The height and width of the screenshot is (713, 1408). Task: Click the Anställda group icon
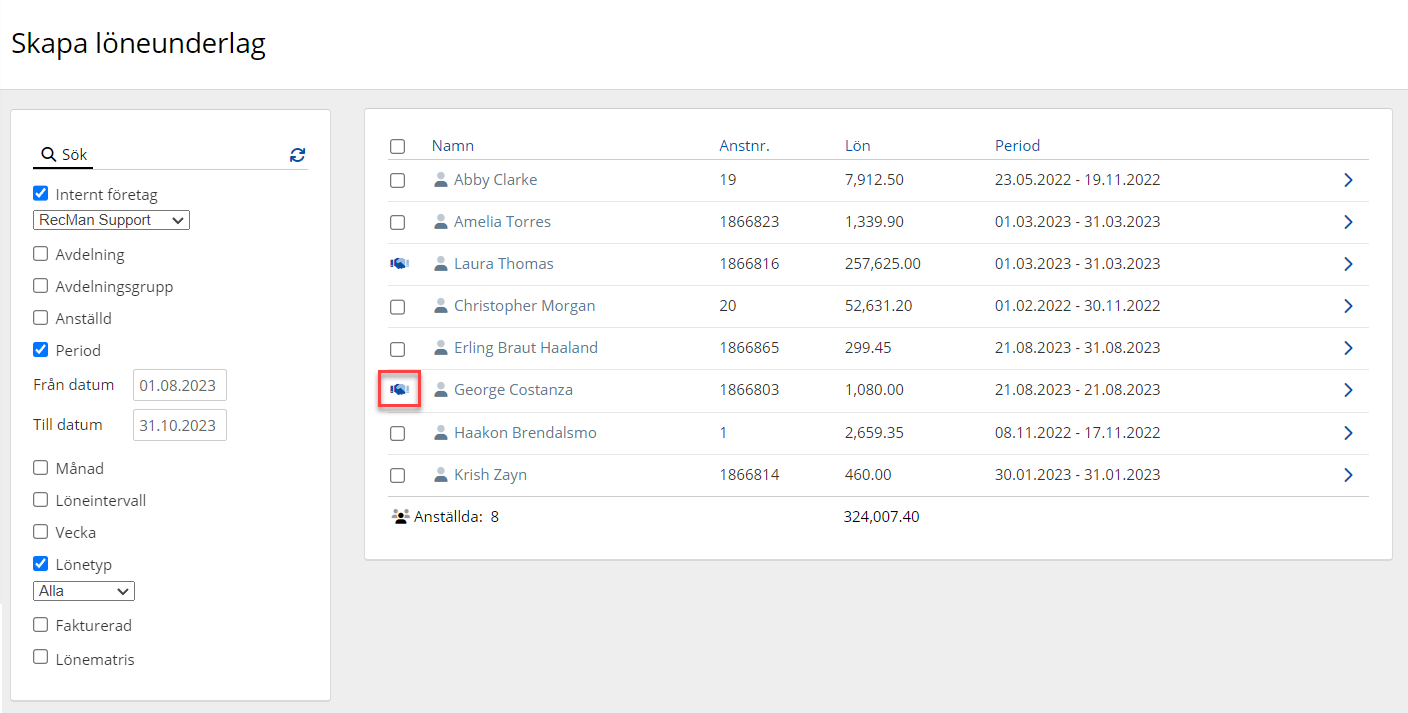click(401, 517)
